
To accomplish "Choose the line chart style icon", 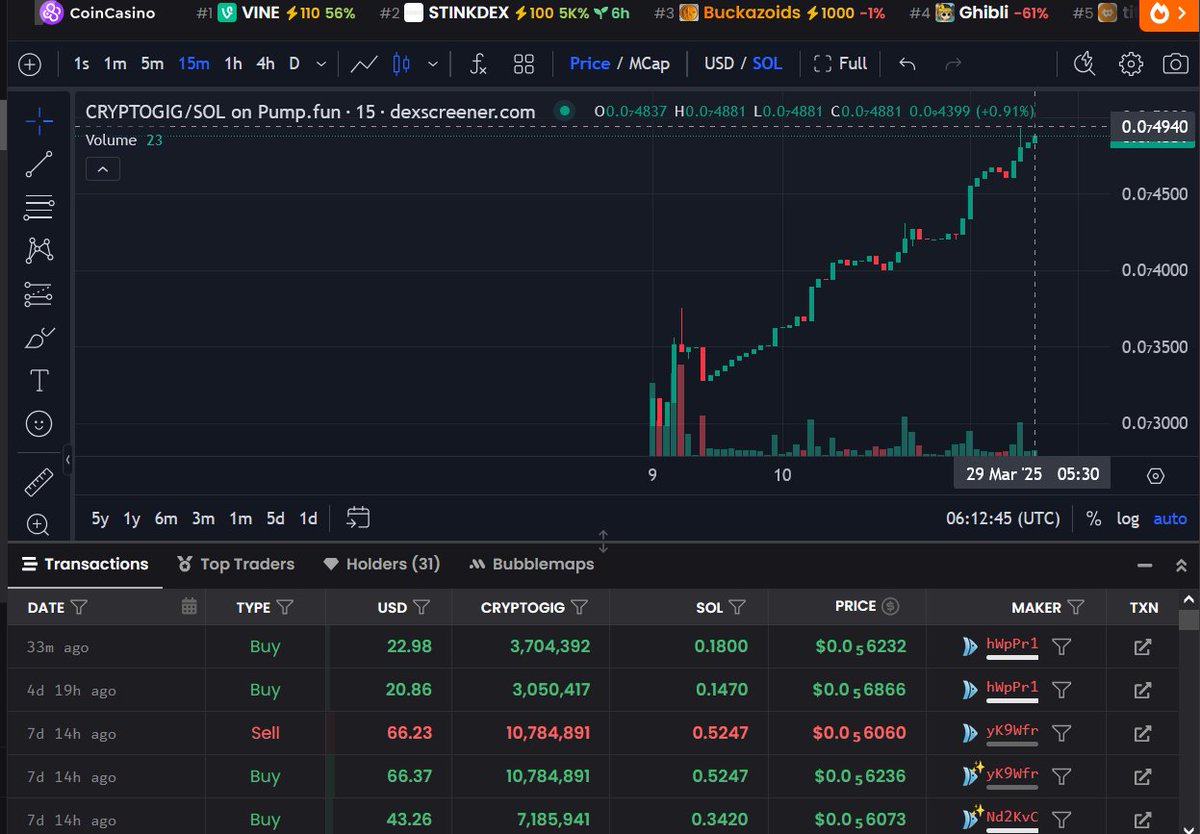I will 364,64.
